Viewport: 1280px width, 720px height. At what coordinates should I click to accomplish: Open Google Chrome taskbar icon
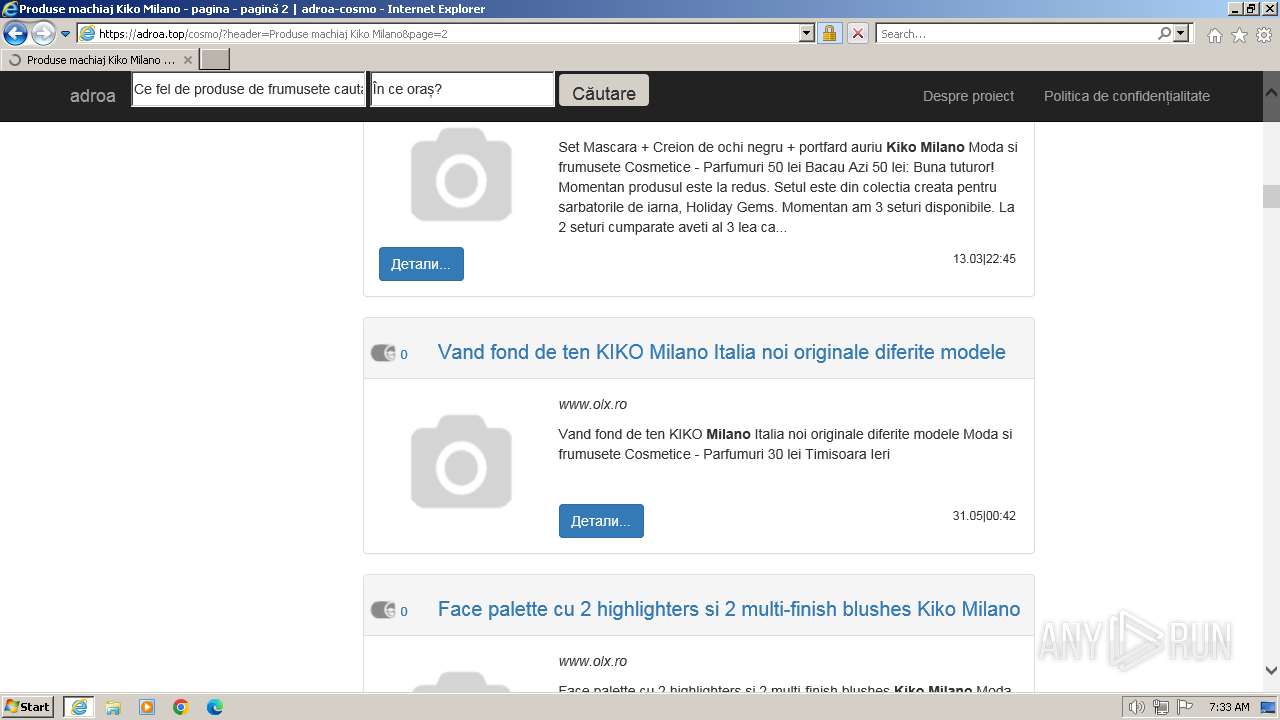click(x=181, y=707)
